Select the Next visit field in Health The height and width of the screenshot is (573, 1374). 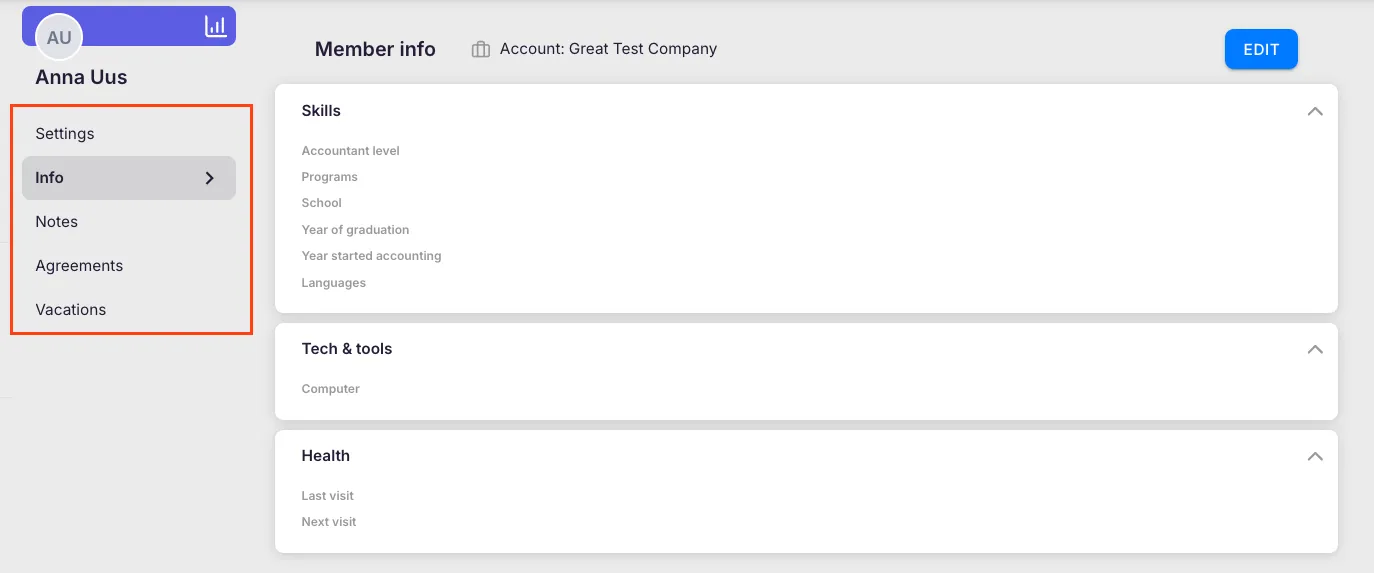(329, 522)
